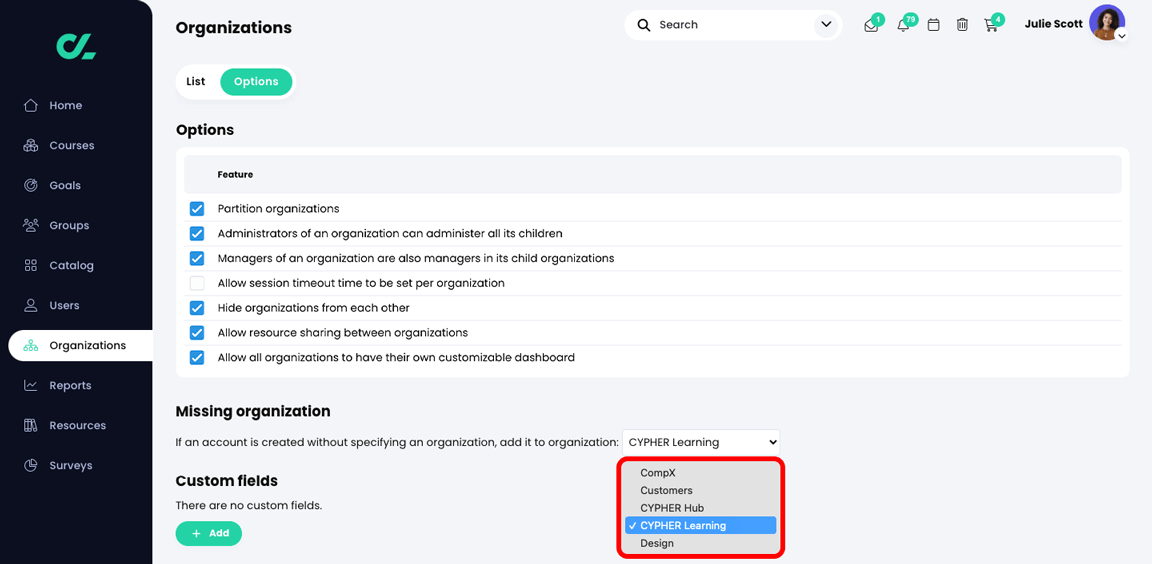Toggle resource sharing between organizations

[x=197, y=333]
